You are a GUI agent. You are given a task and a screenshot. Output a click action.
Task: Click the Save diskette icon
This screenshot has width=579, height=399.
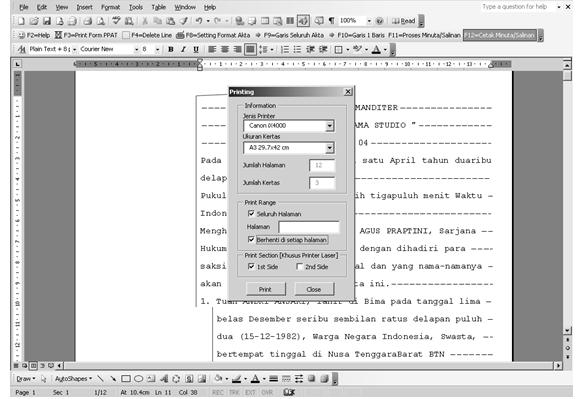[47, 21]
